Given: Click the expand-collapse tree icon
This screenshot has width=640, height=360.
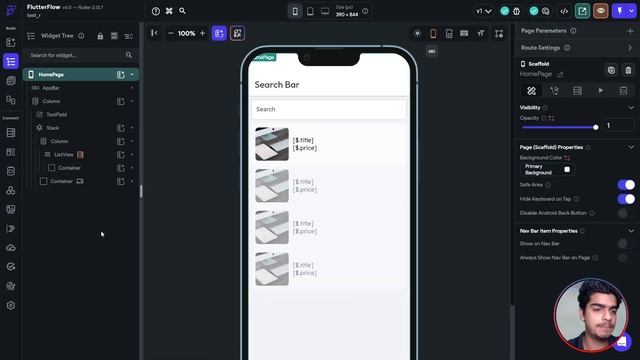Looking at the screenshot, I should pos(129,36).
